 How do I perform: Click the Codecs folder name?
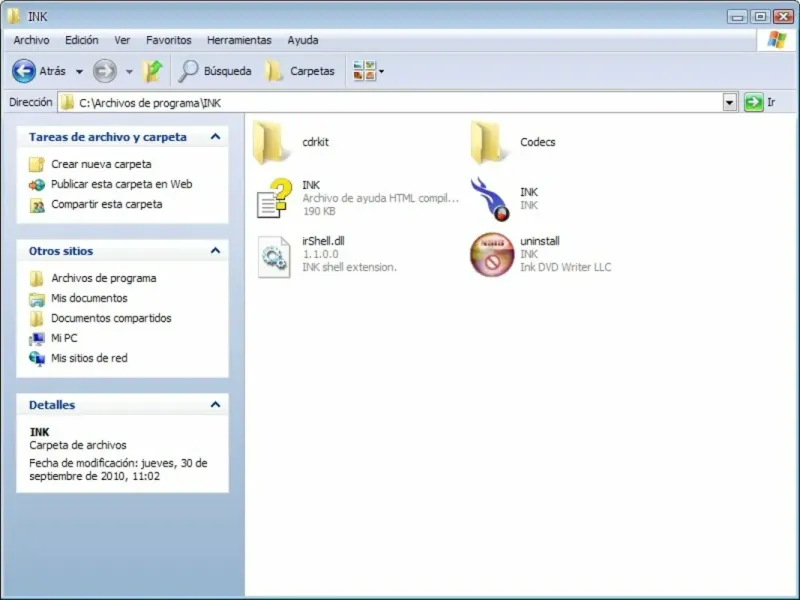pos(538,142)
